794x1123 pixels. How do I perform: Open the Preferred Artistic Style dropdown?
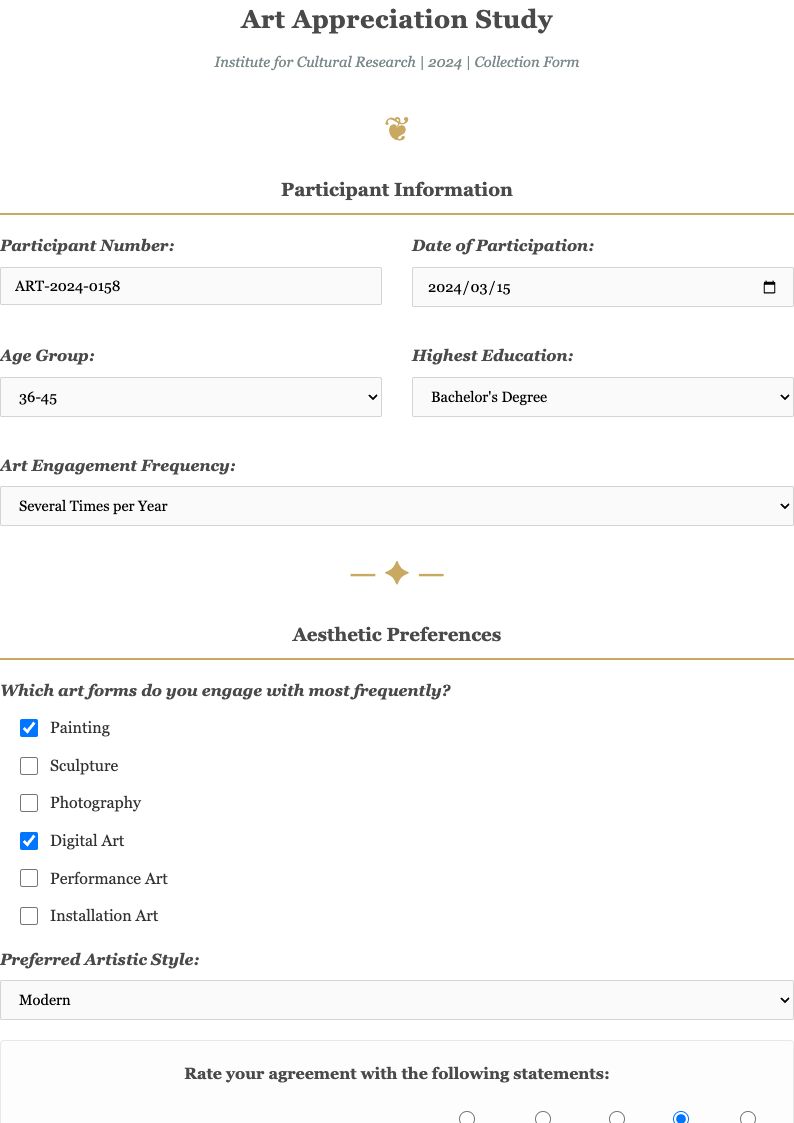click(397, 1000)
